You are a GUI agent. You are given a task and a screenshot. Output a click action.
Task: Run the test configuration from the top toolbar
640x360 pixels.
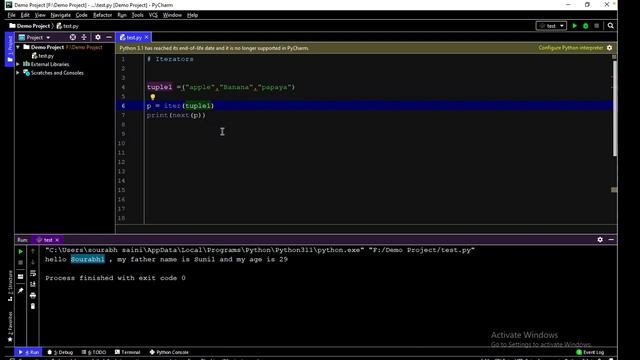[575, 26]
